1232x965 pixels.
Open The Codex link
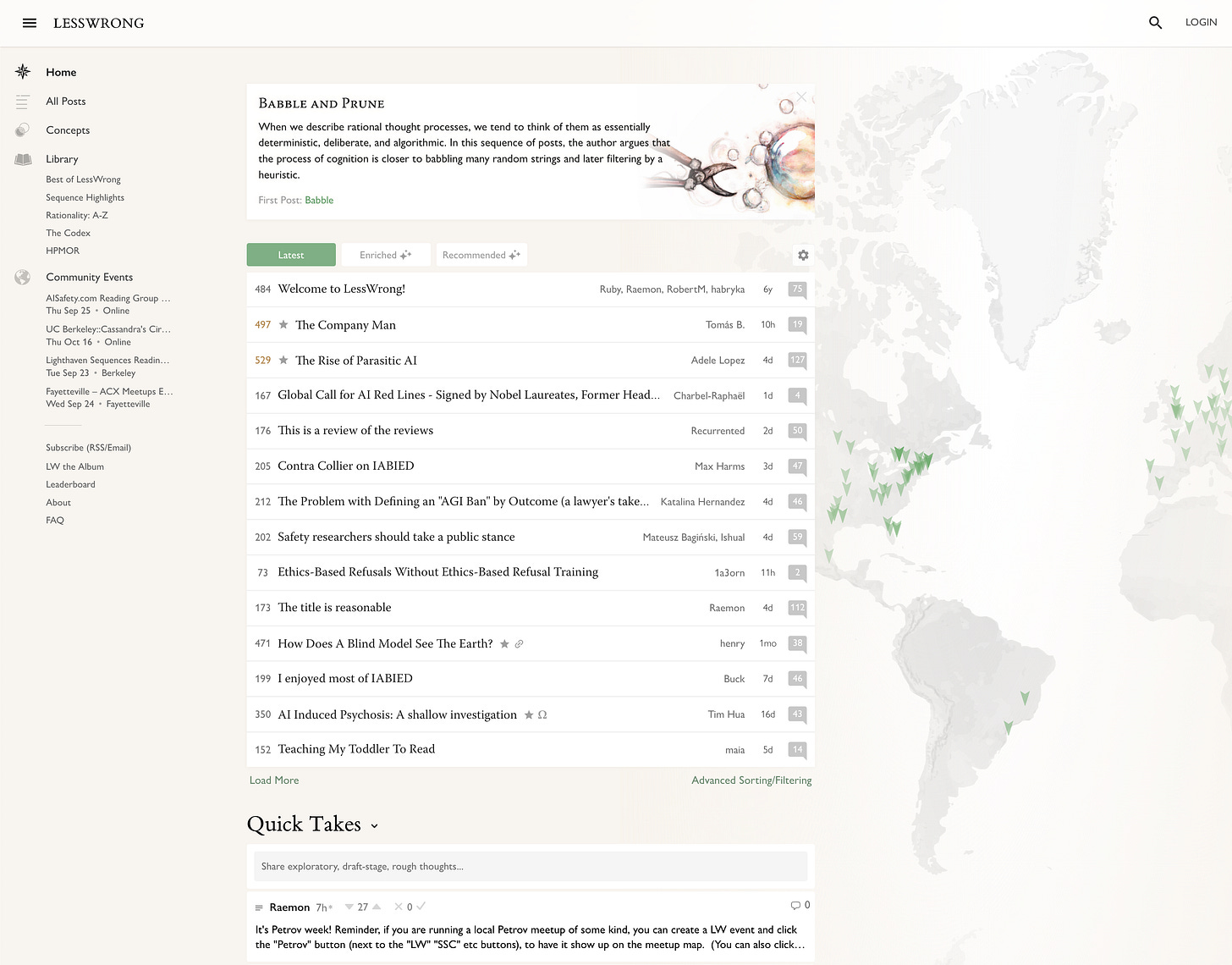pyautogui.click(x=68, y=233)
